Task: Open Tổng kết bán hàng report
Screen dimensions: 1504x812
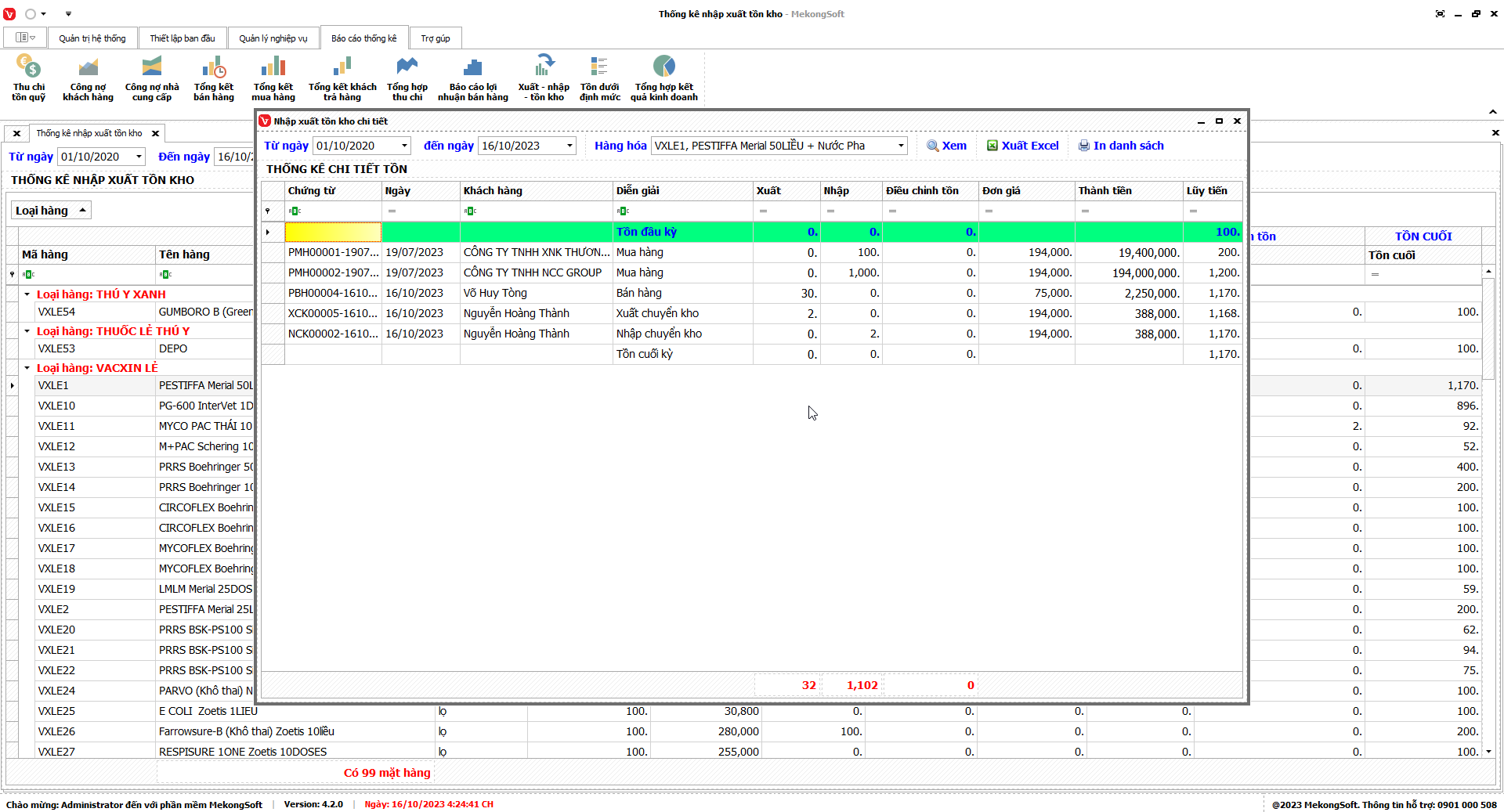Action: (x=214, y=77)
